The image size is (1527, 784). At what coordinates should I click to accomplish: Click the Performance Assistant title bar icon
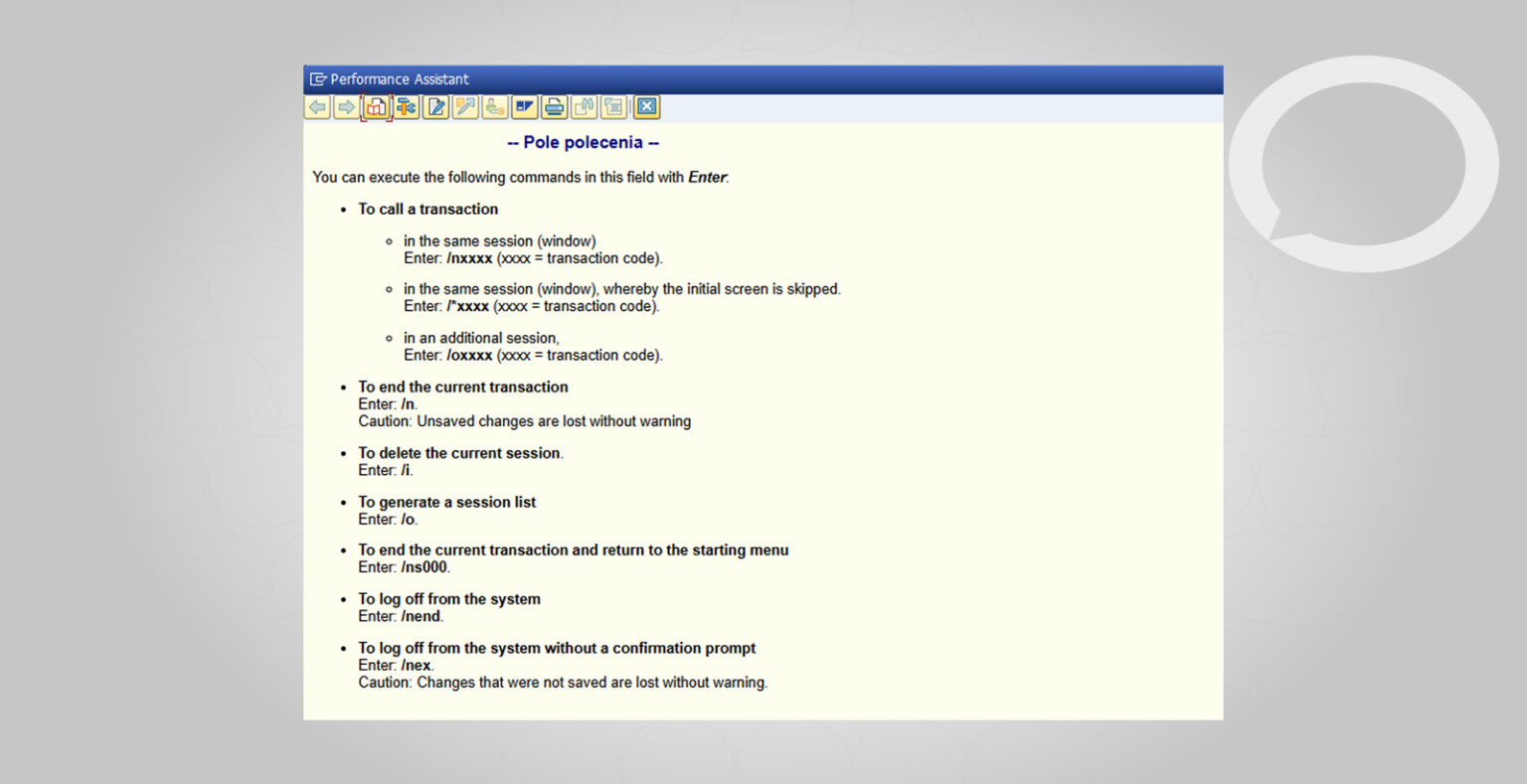coord(318,79)
